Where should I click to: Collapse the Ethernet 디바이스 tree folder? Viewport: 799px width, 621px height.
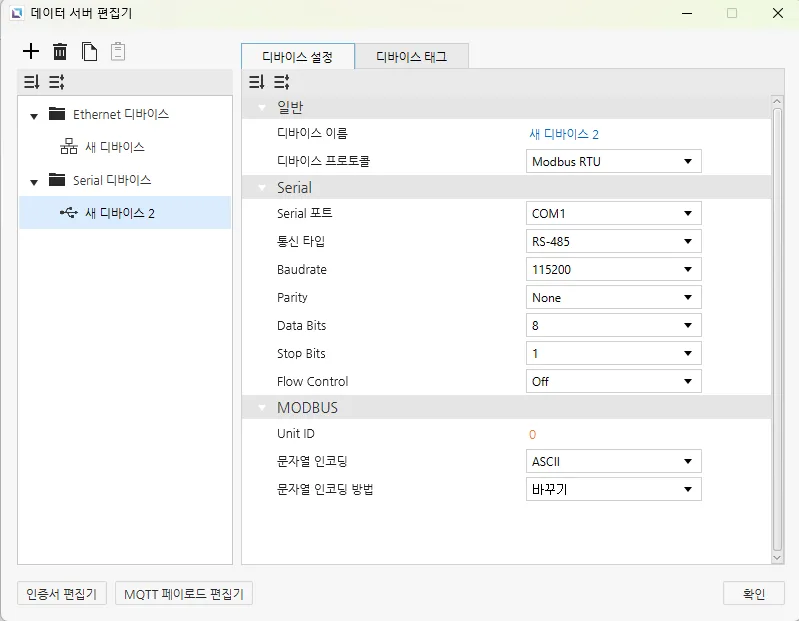coord(34,116)
